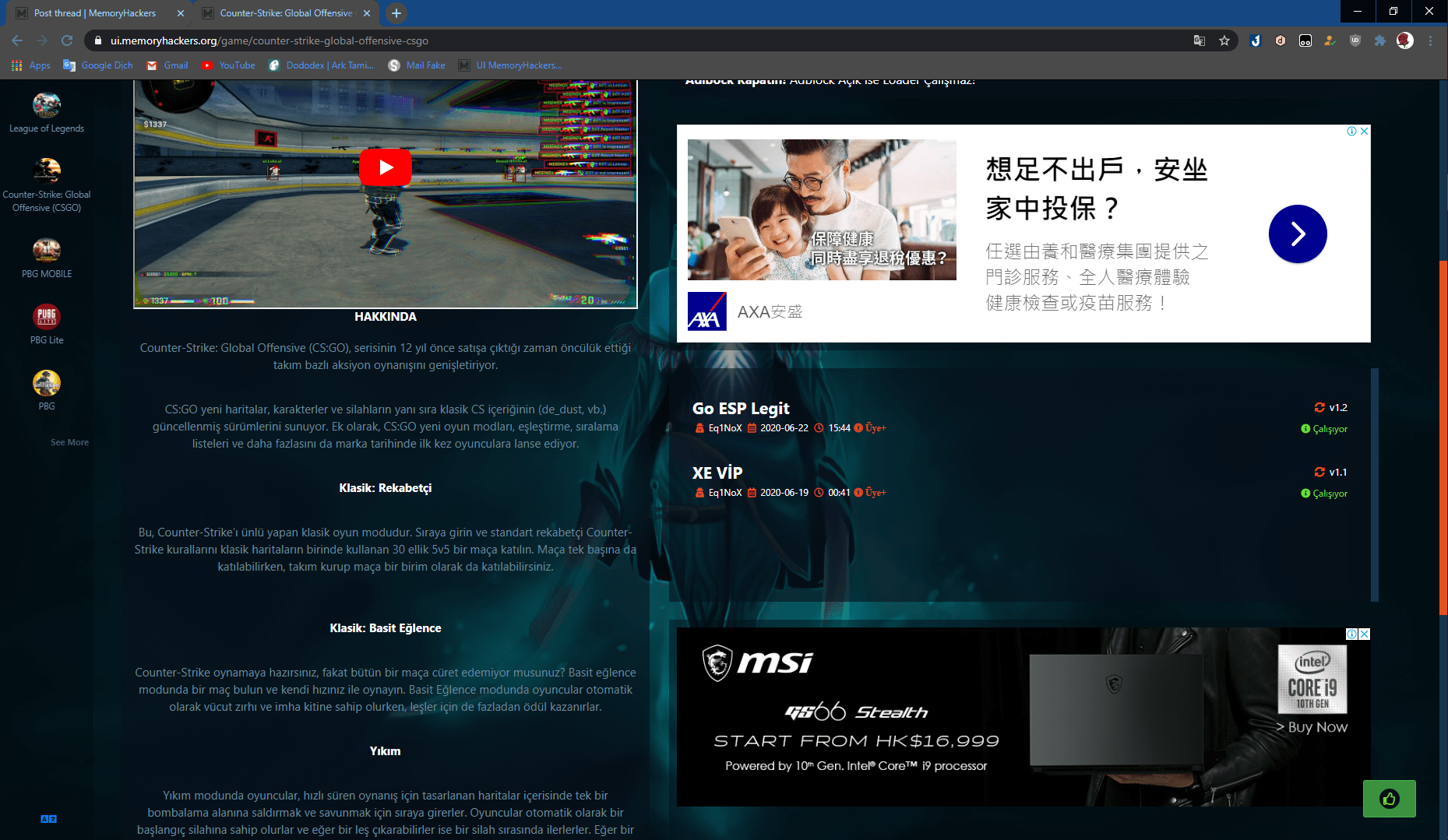Viewport: 1448px width, 840px height.
Task: Click Eq1NoX author under XE VİP
Action: click(x=725, y=493)
